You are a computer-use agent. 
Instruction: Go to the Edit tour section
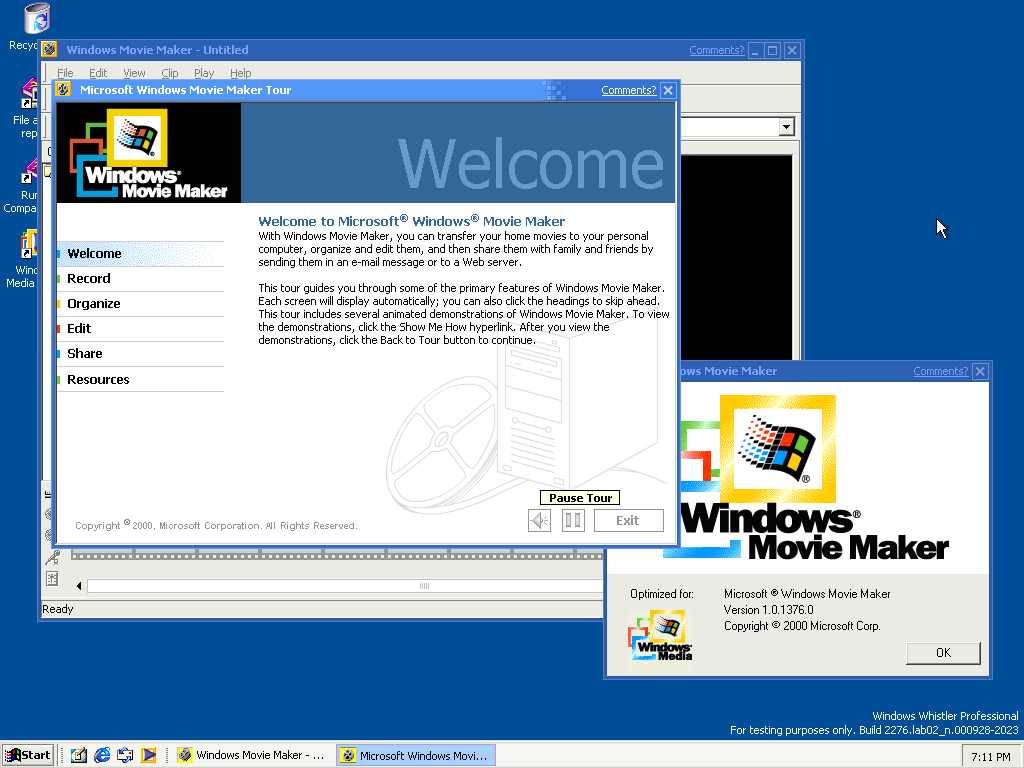pos(140,328)
